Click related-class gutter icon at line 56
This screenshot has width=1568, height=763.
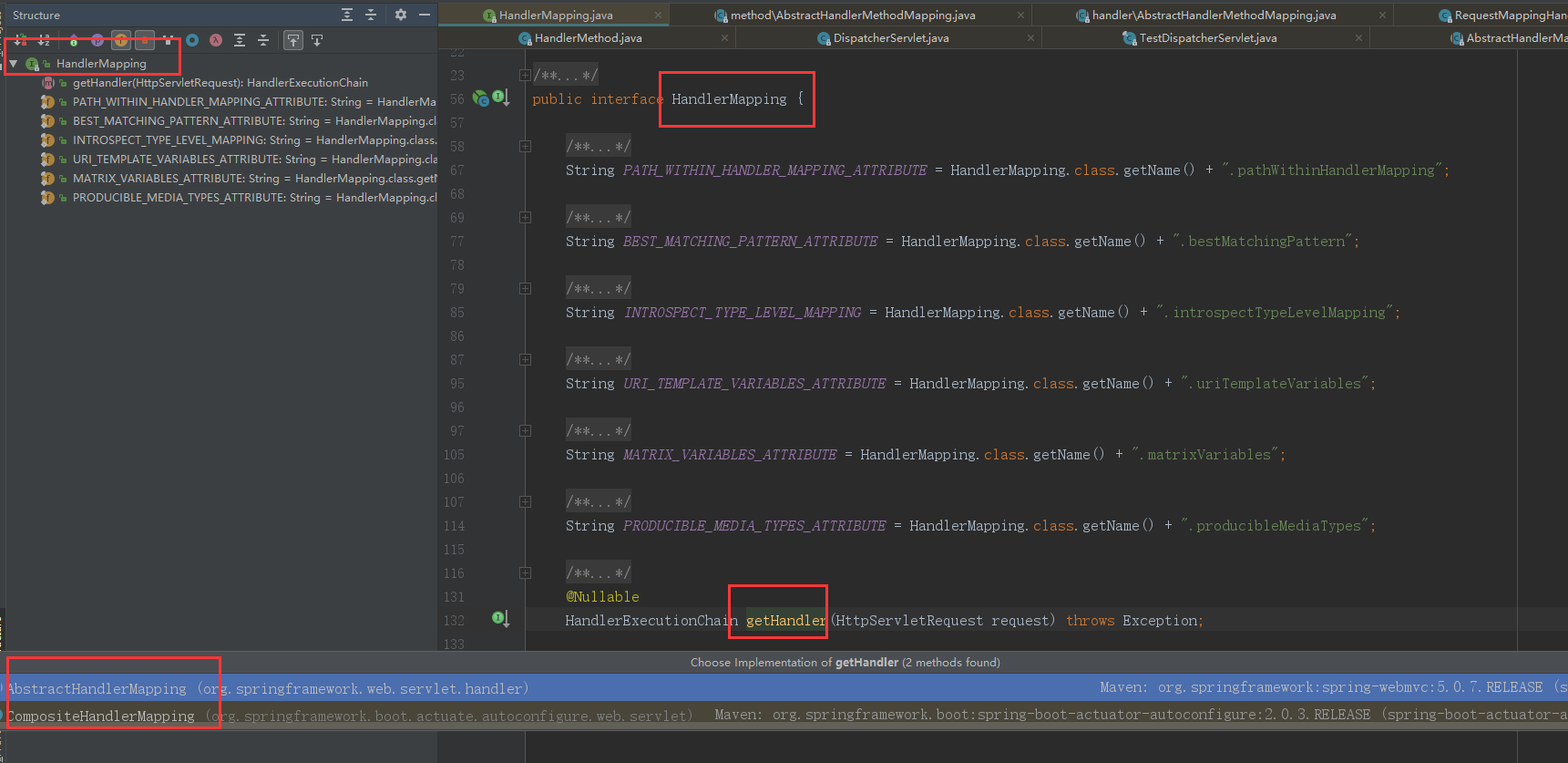(481, 98)
